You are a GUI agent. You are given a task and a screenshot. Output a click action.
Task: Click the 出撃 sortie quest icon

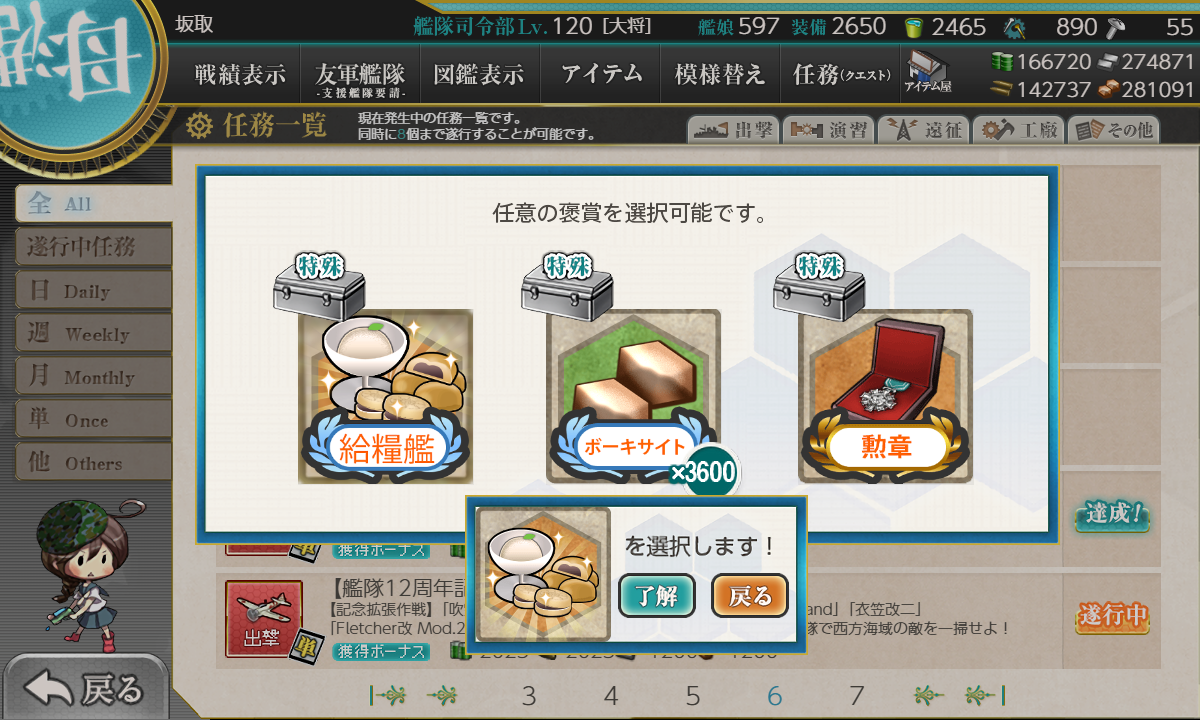coord(264,619)
